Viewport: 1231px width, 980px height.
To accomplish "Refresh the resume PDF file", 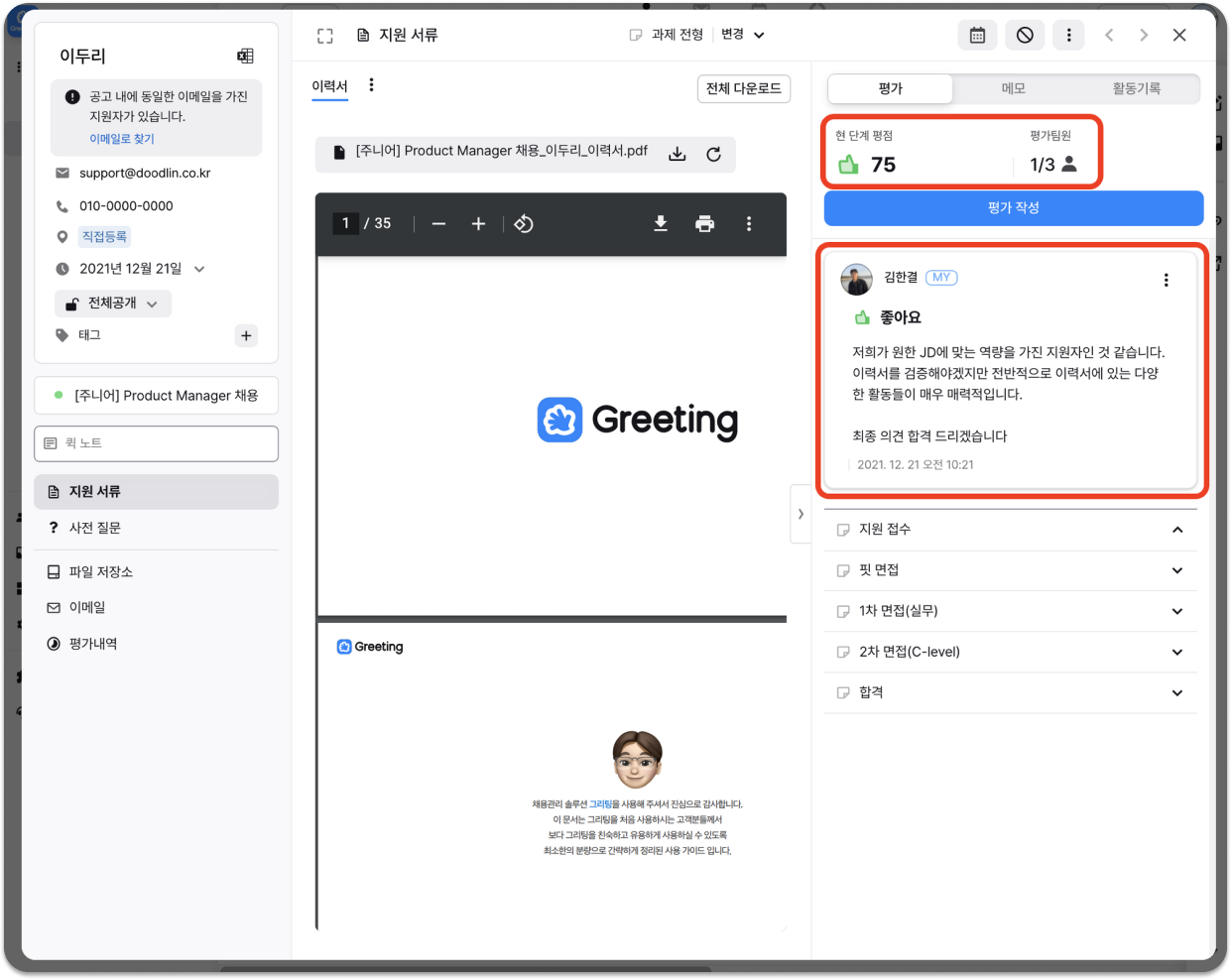I will (x=713, y=154).
